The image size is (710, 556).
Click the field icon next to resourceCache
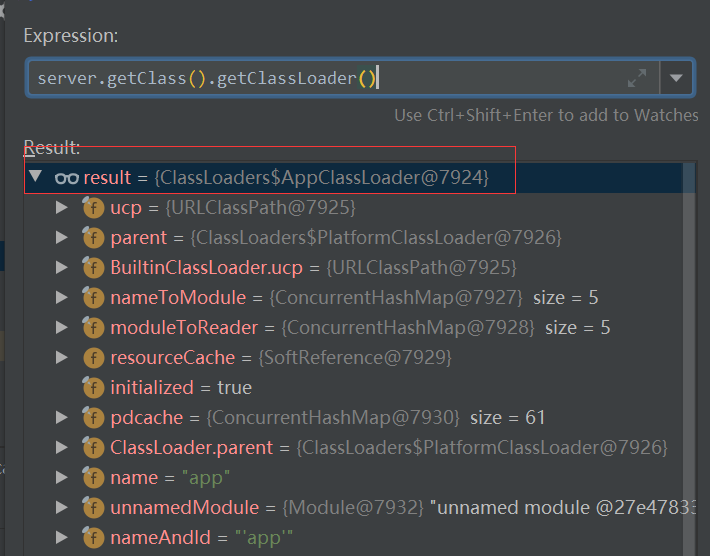[x=94, y=358]
